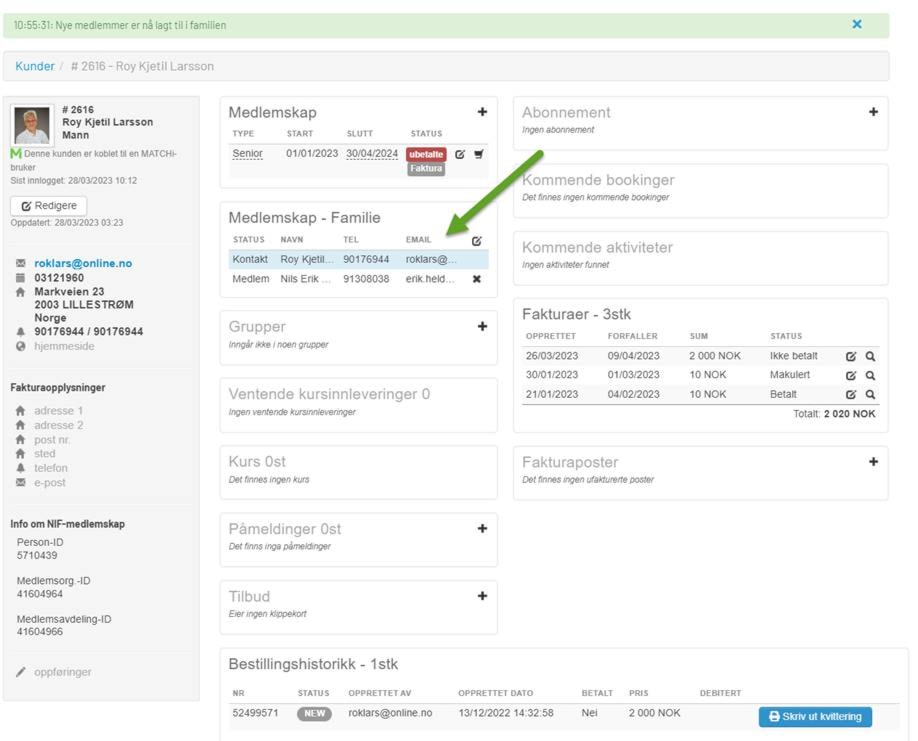Click the ubetalte status badge
This screenshot has width=918, height=741.
tap(426, 154)
